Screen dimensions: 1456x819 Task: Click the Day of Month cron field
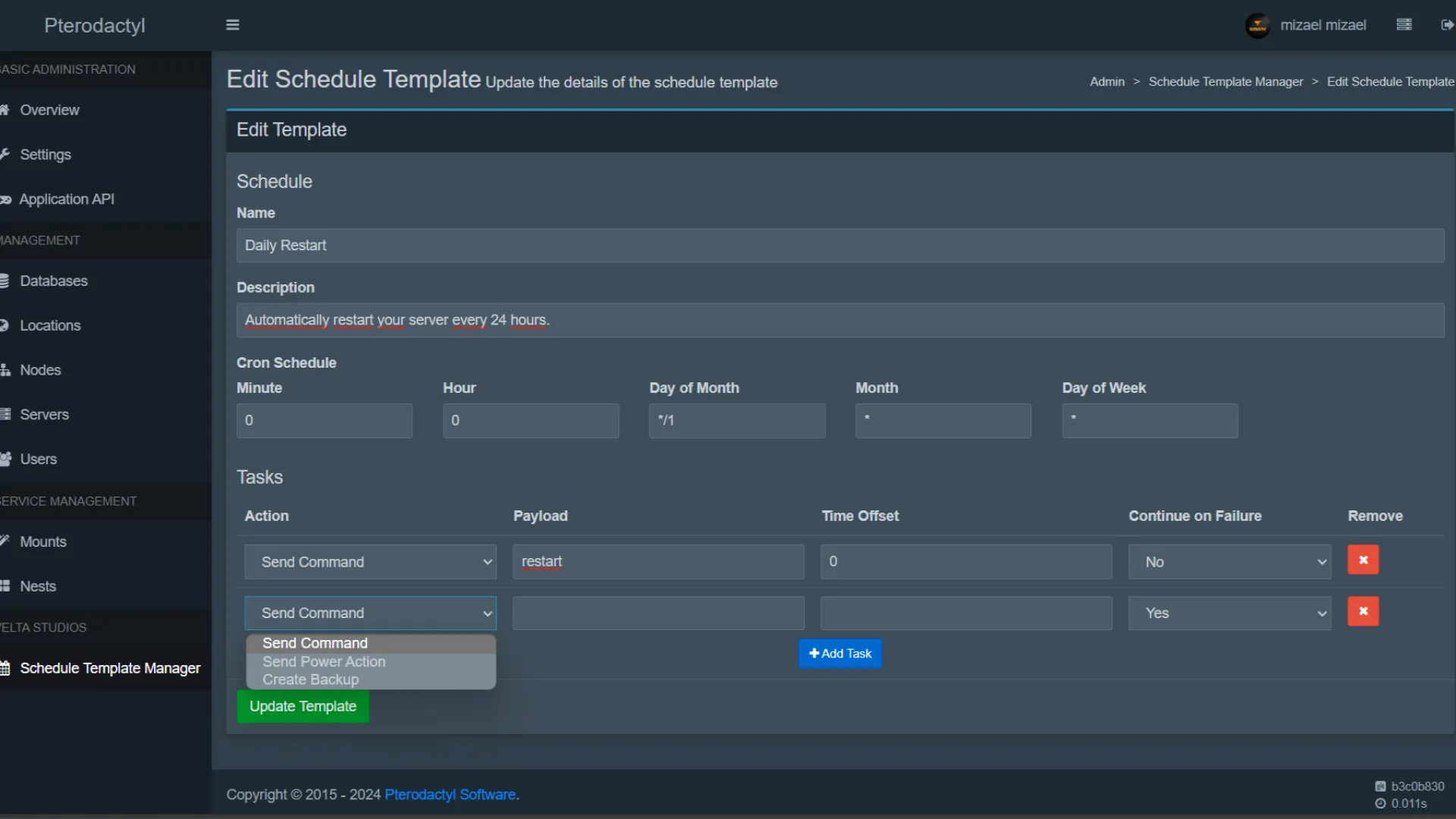point(736,420)
